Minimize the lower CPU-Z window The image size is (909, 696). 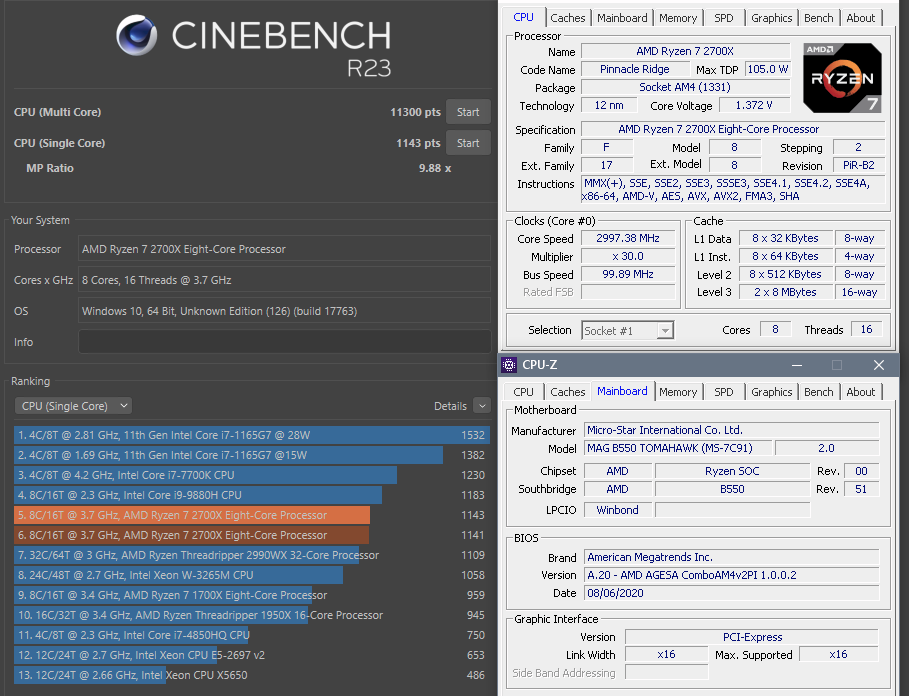coord(797,365)
